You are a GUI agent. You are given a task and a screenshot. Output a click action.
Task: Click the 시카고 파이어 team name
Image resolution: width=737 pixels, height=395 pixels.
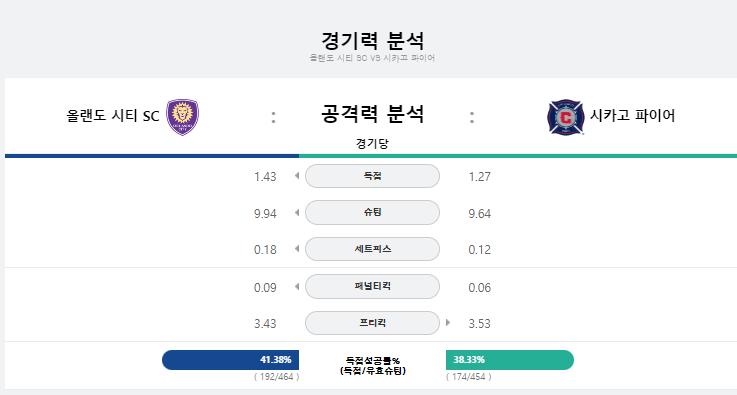633,115
